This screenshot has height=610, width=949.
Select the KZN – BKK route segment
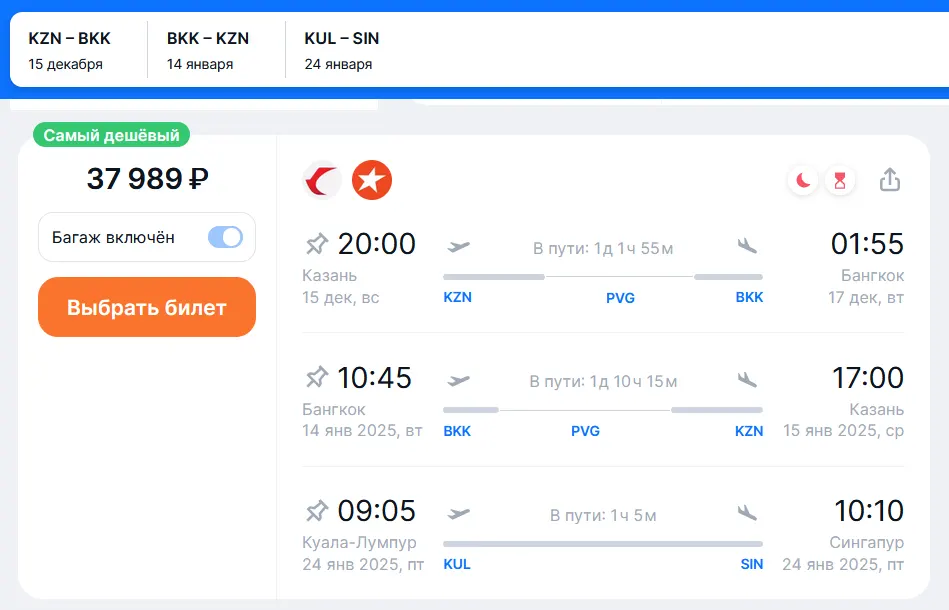pyautogui.click(x=70, y=50)
